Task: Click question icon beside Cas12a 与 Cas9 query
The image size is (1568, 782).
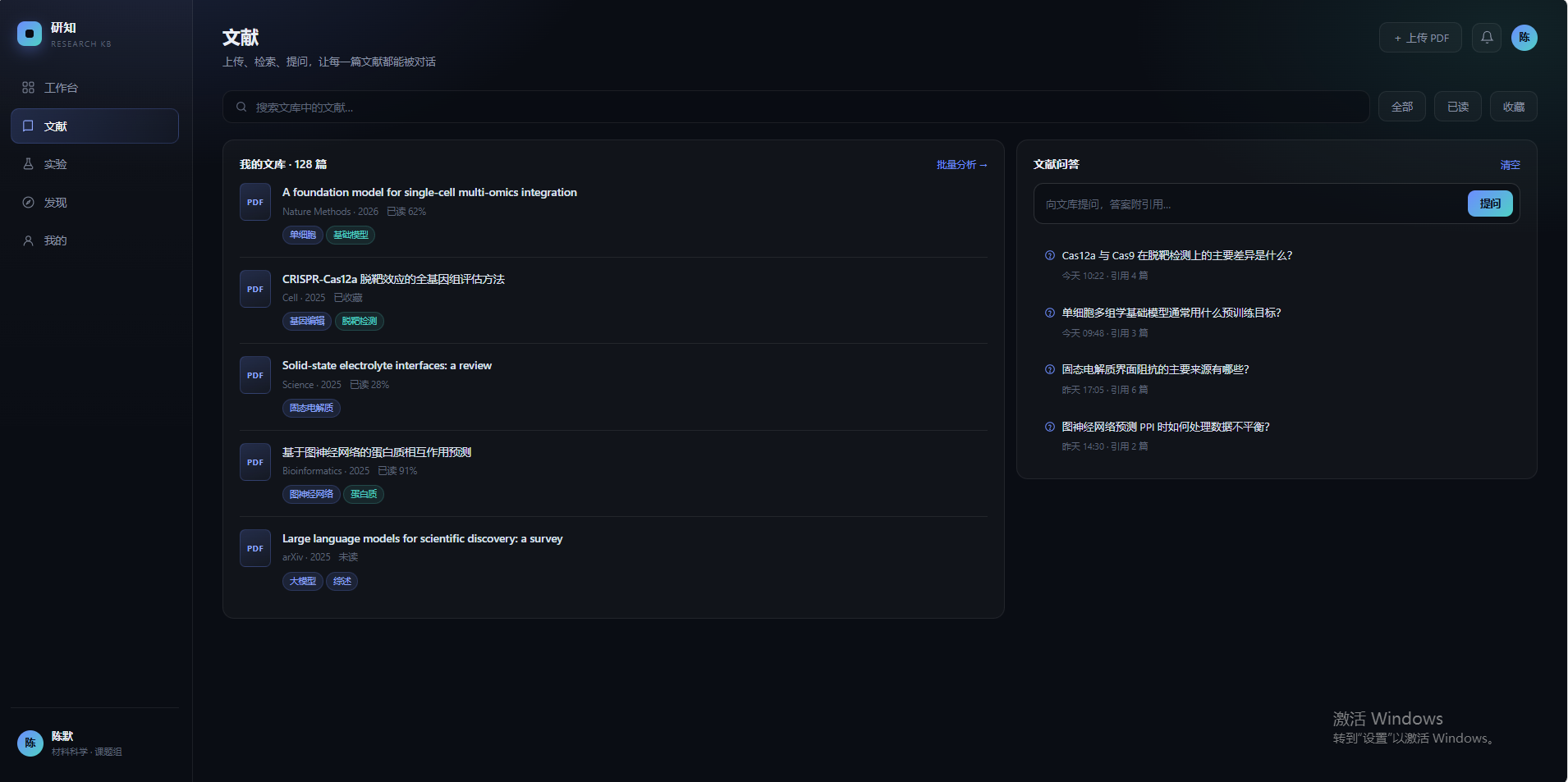Action: point(1049,255)
